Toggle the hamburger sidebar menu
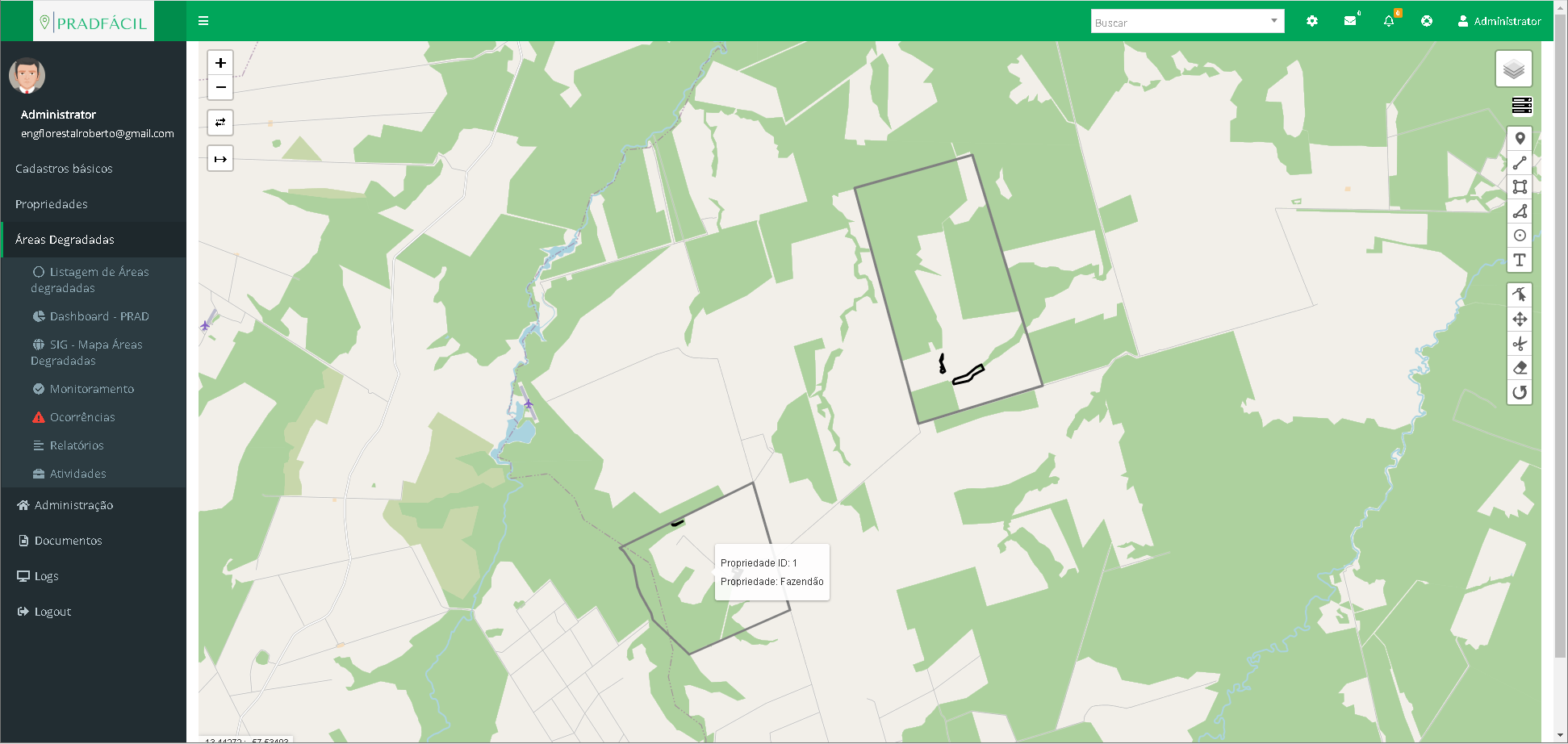1568x744 pixels. (x=203, y=21)
